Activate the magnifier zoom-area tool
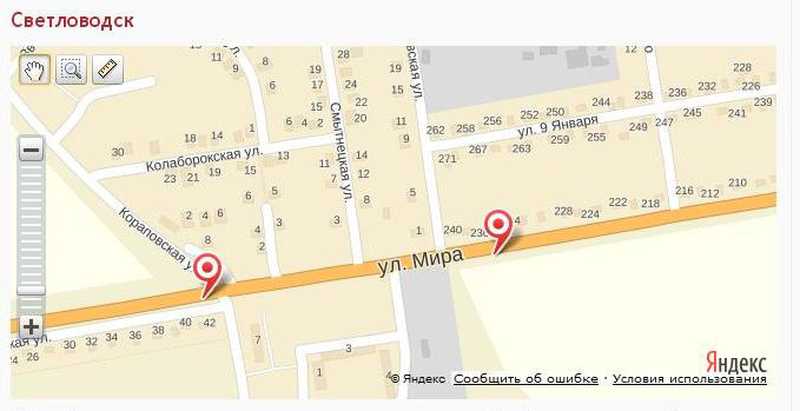The image size is (800, 411). pyautogui.click(x=71, y=69)
